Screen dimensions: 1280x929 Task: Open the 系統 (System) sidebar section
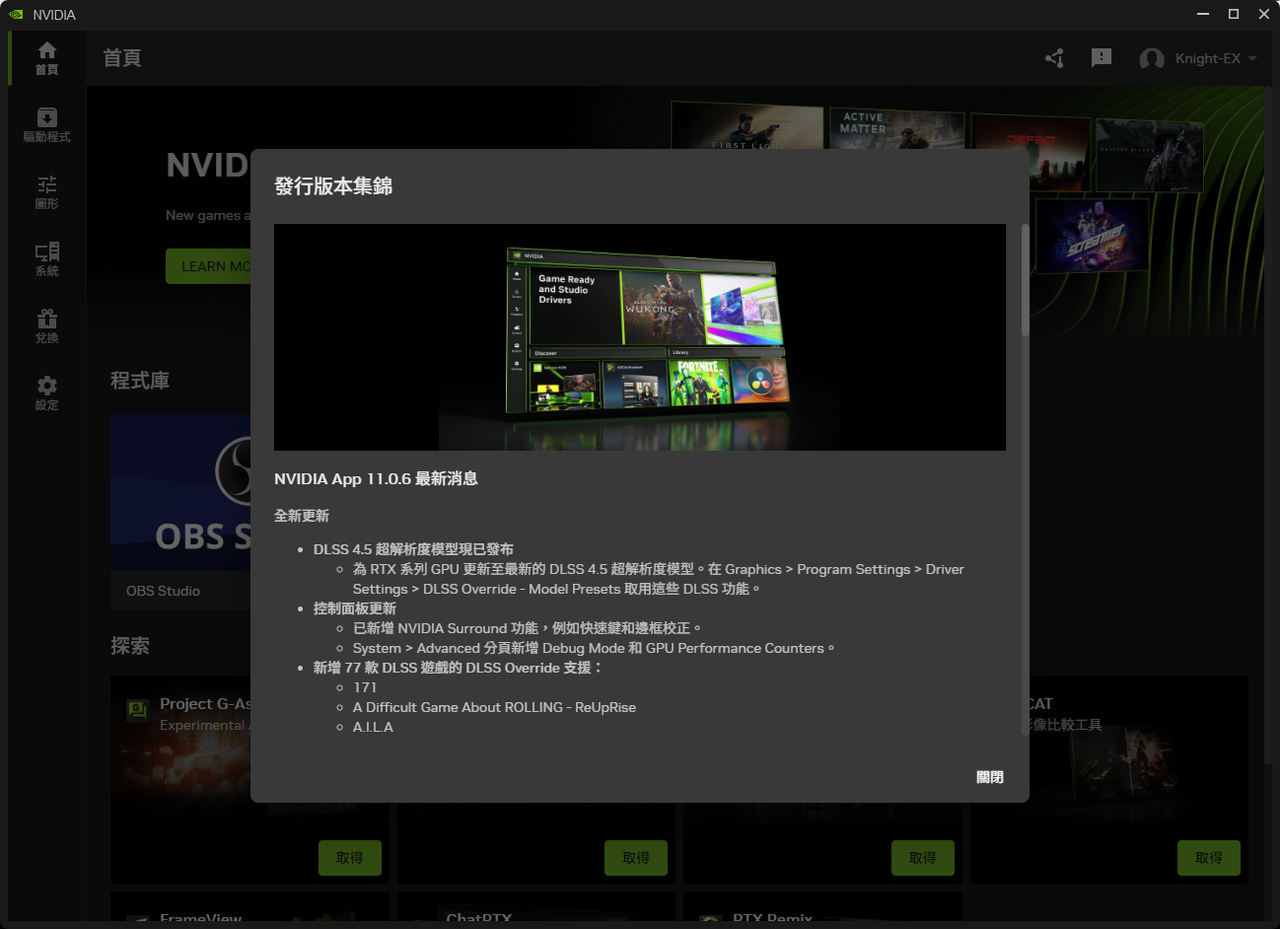pos(46,258)
